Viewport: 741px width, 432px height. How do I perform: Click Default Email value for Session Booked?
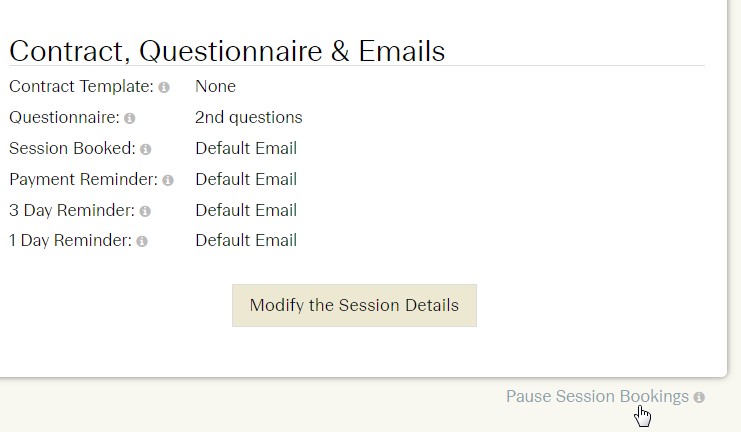coord(246,148)
